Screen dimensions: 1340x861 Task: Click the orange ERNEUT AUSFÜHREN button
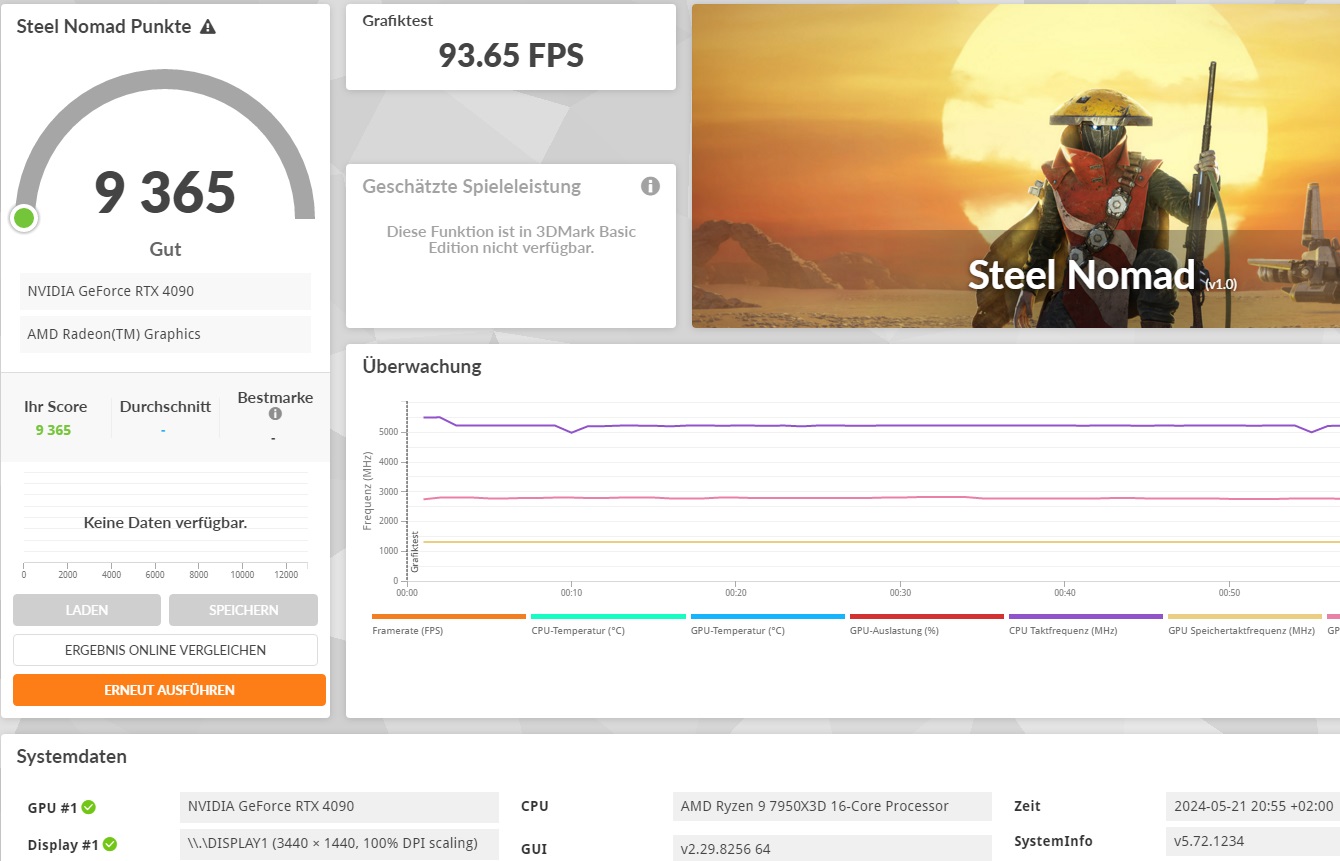pos(169,690)
